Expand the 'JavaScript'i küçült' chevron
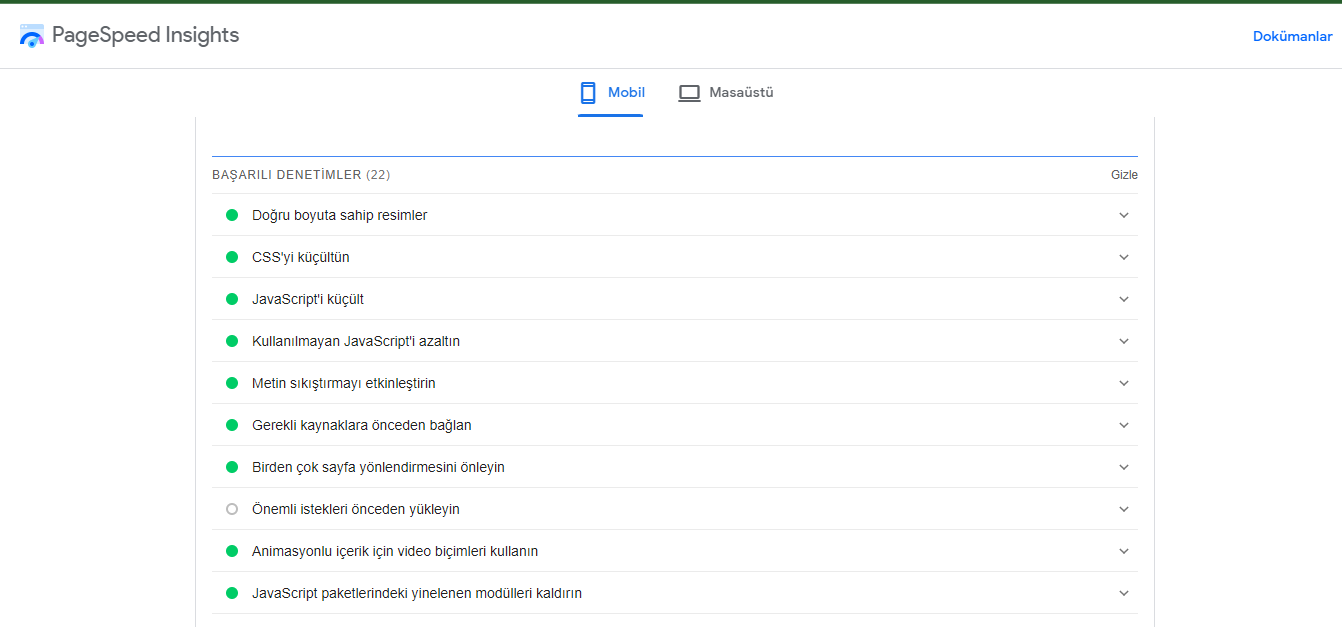The height and width of the screenshot is (627, 1342). tap(1124, 299)
